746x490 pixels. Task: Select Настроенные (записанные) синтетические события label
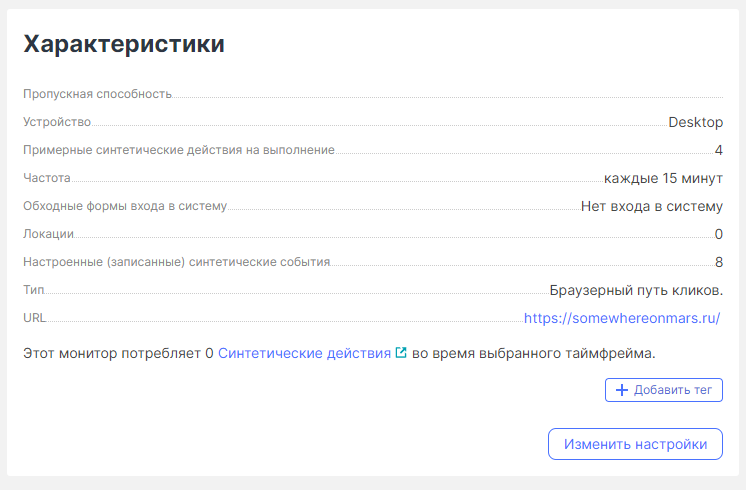[x=176, y=262]
